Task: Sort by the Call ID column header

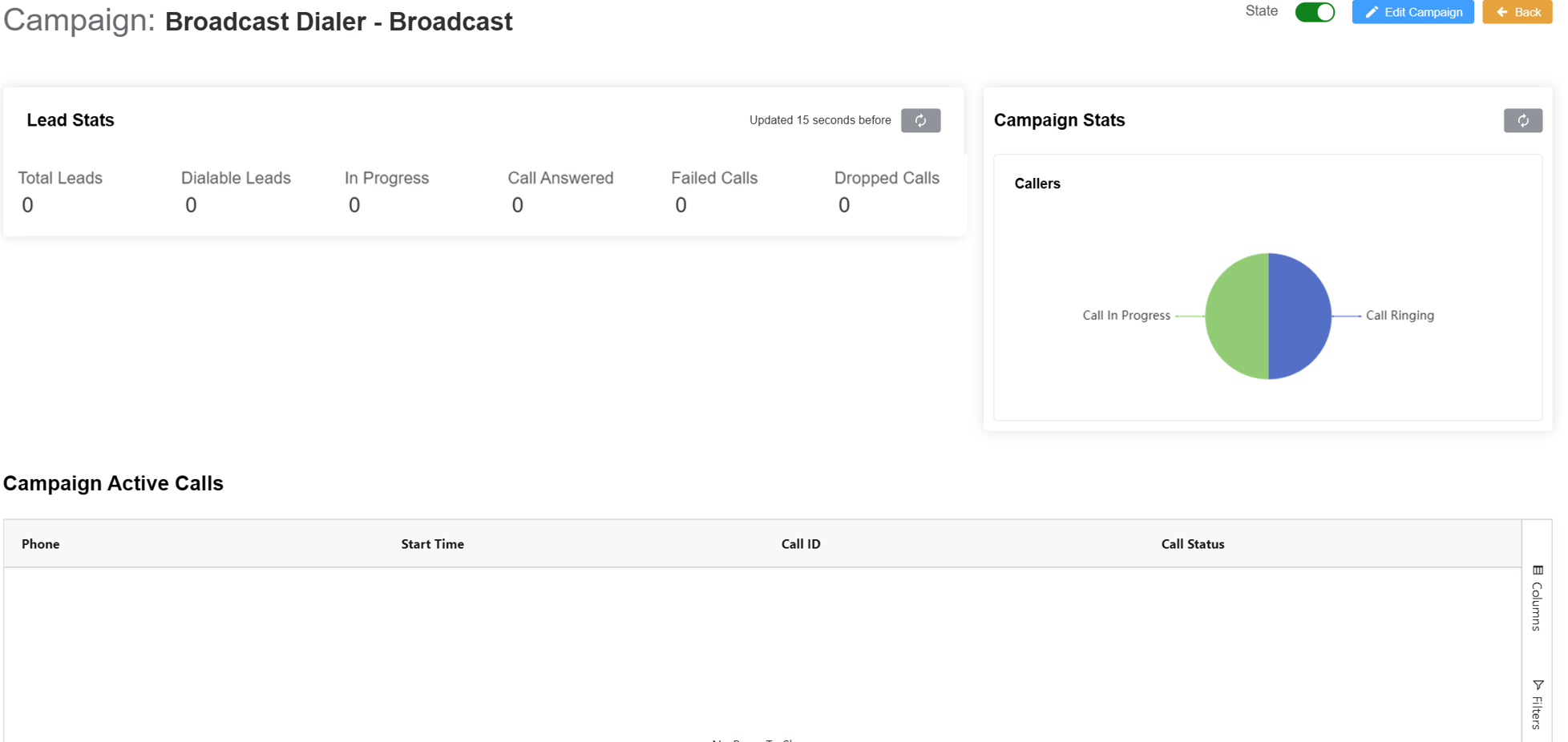Action: coord(800,543)
